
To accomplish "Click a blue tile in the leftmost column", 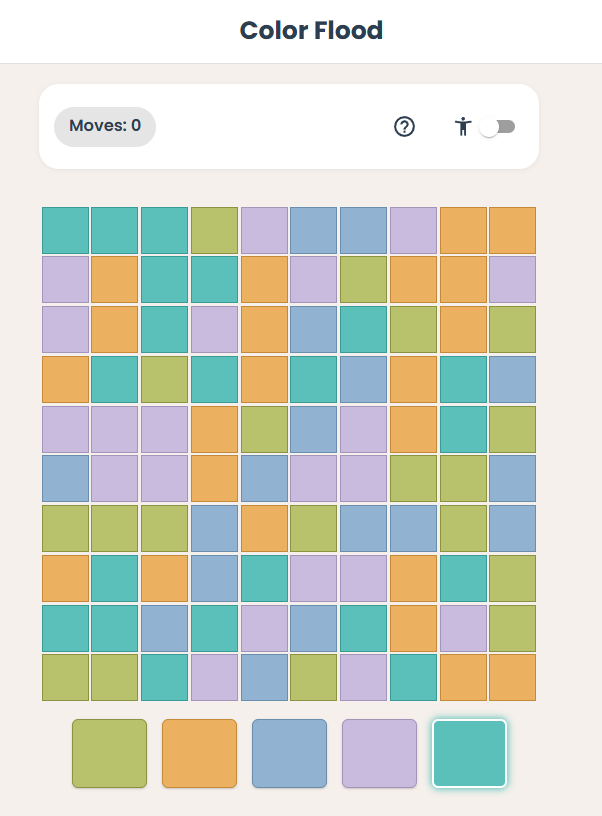I will (65, 478).
